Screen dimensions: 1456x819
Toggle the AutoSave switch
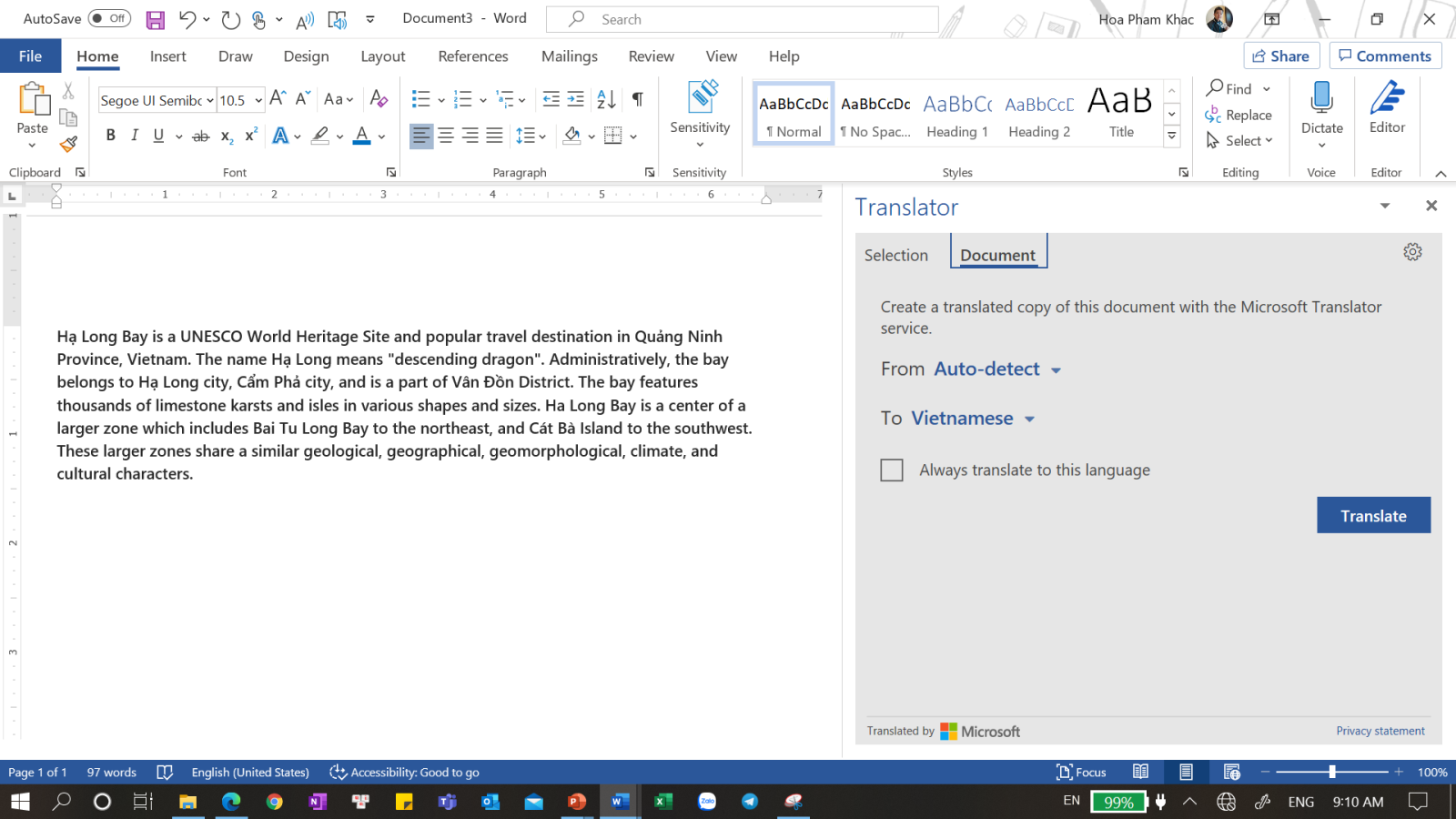[x=109, y=18]
